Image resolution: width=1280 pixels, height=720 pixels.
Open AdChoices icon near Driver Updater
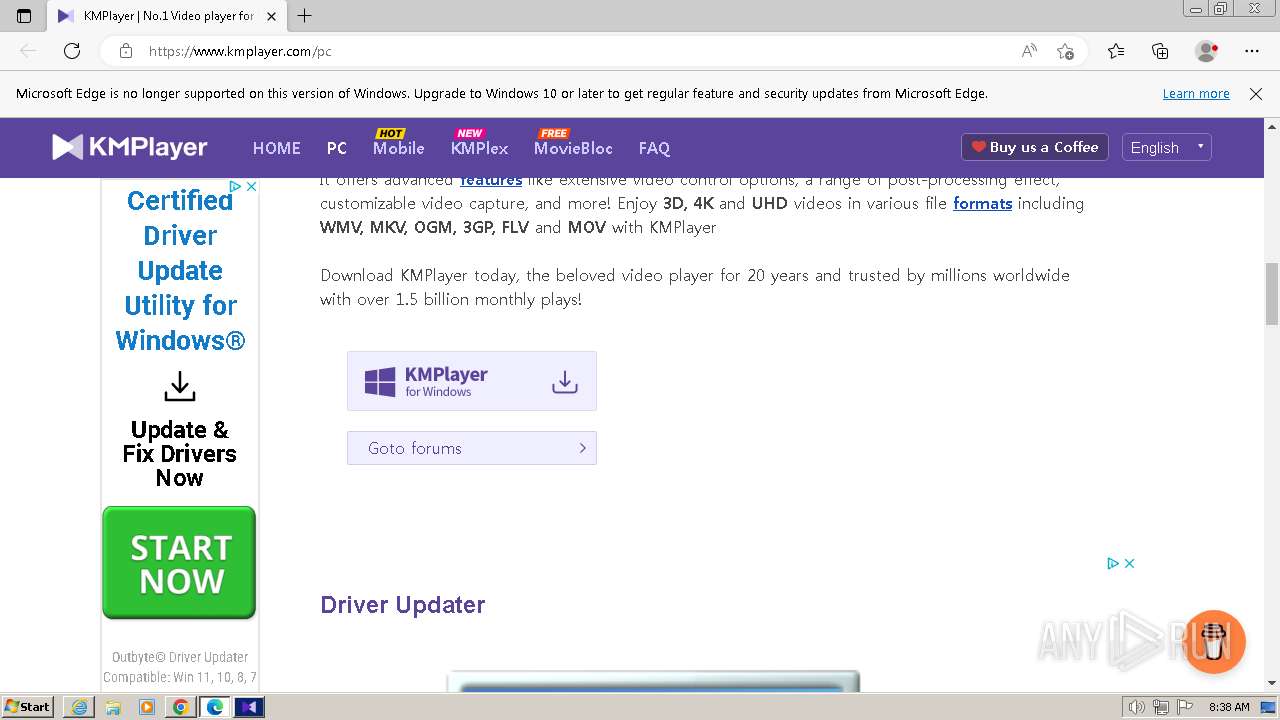(1112, 563)
